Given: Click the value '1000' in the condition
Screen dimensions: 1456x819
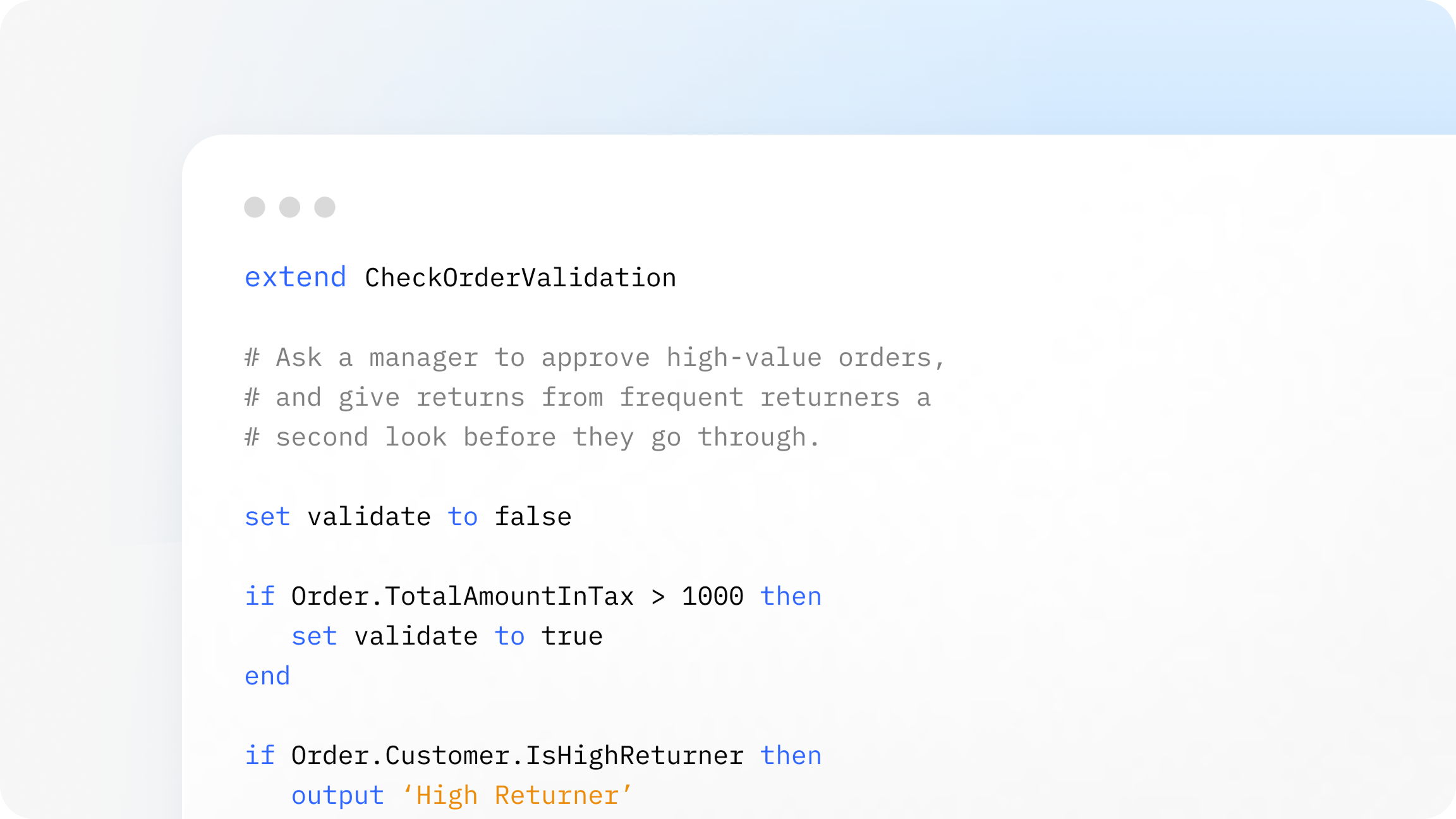Looking at the screenshot, I should pyautogui.click(x=712, y=597).
